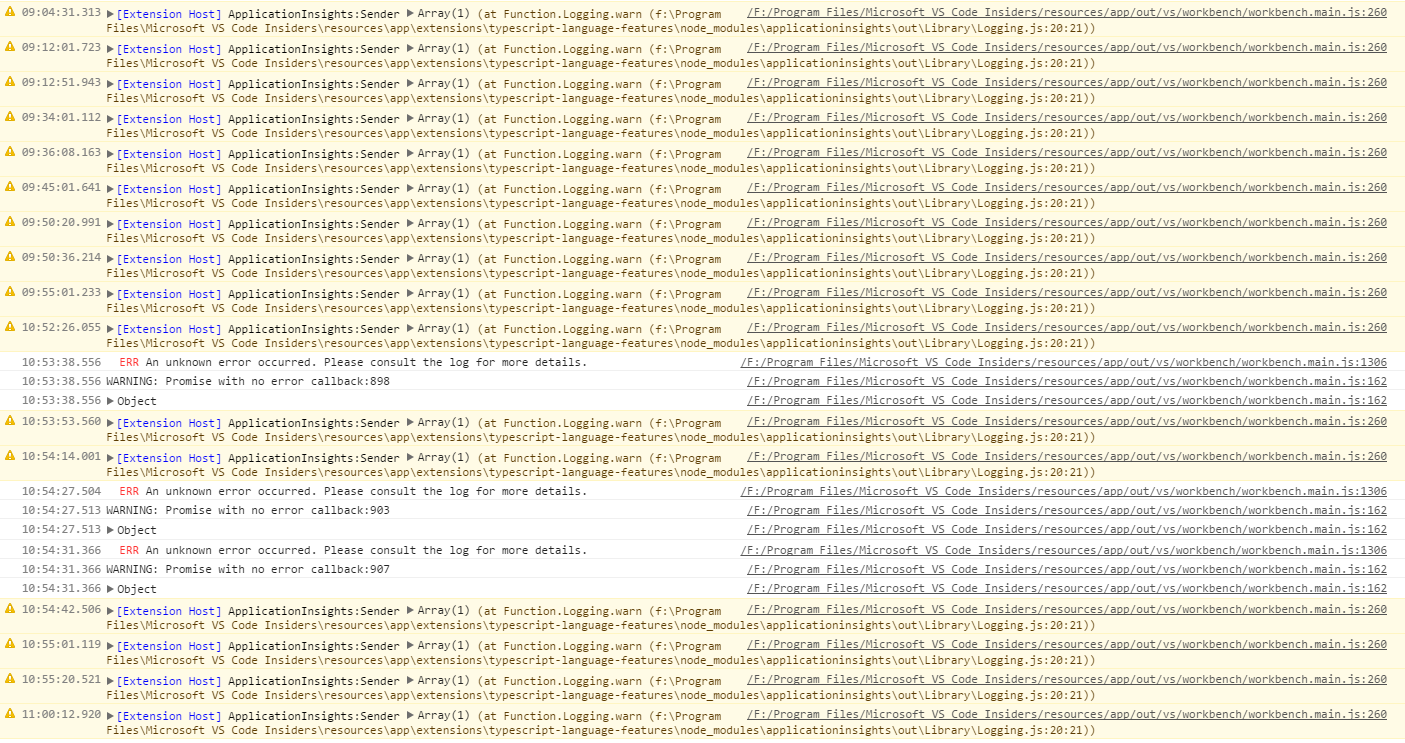
Task: Click warning icon on the 09:12:01.723 row
Action: pyautogui.click(x=10, y=47)
